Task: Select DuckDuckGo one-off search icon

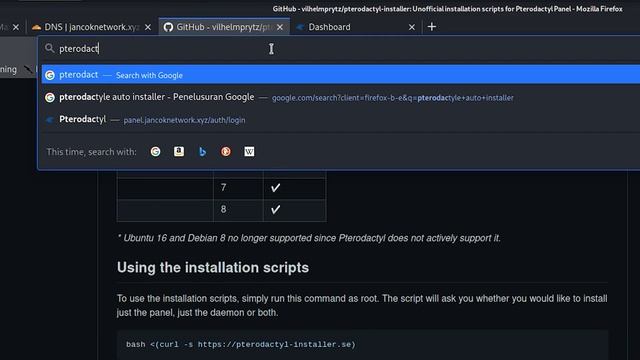Action: point(226,152)
